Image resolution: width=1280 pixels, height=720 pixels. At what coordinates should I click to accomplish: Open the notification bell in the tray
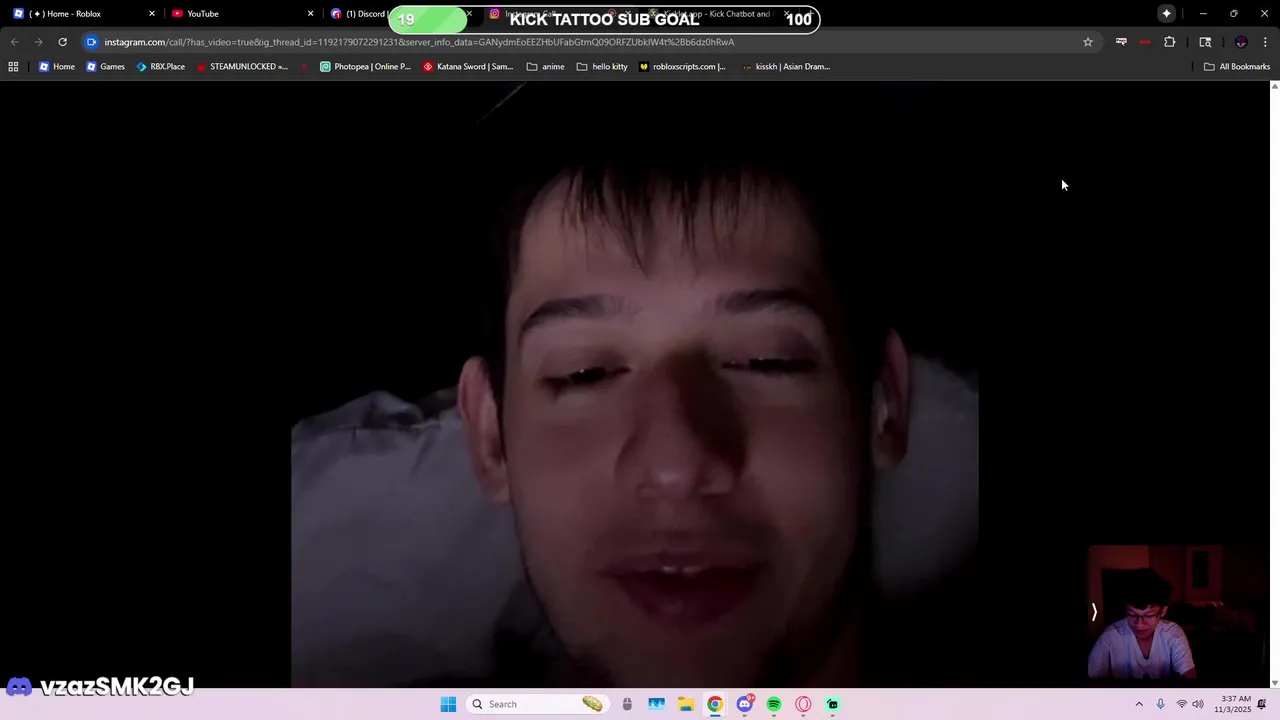tap(1263, 704)
